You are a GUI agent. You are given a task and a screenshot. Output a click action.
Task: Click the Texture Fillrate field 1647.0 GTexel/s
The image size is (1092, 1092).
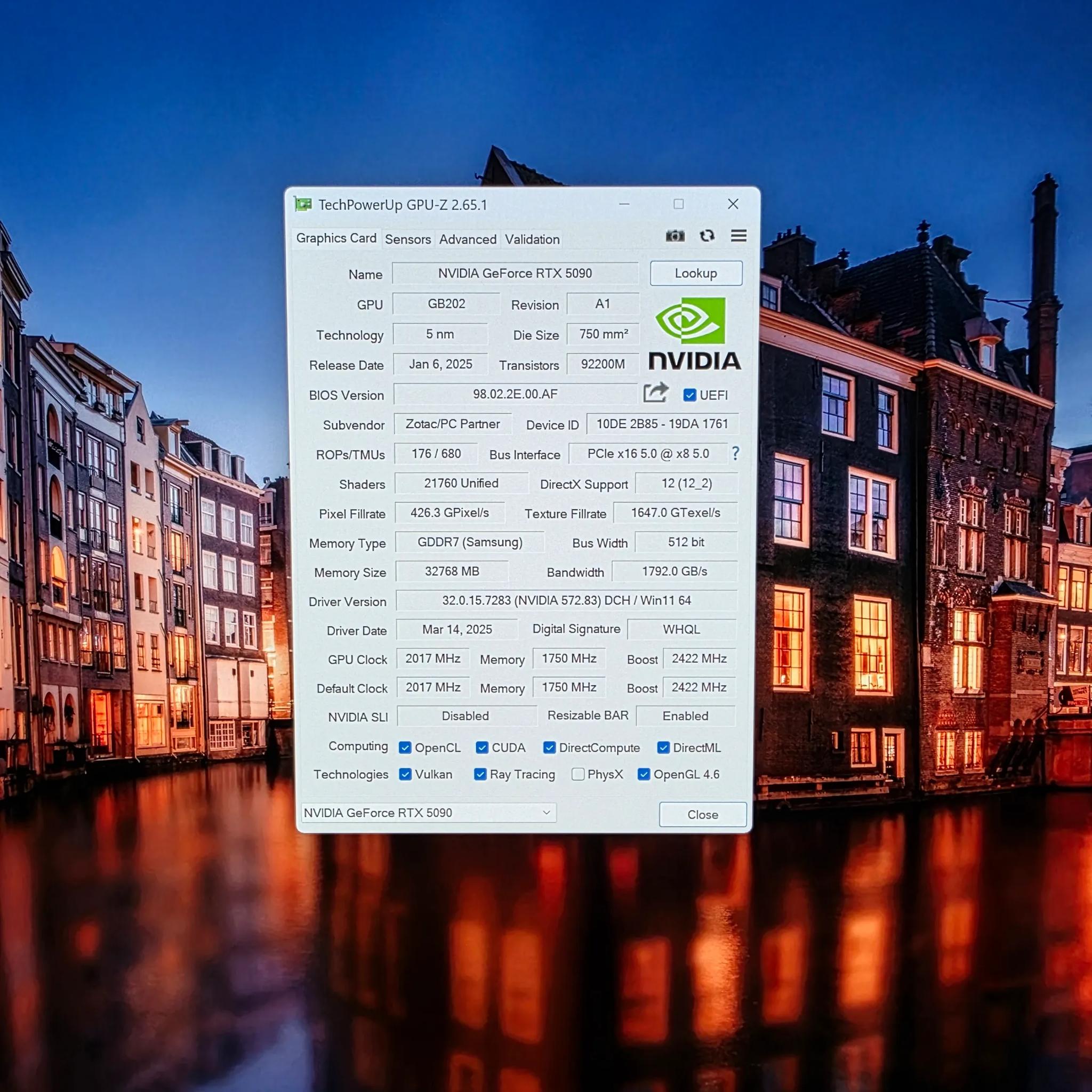point(676,512)
